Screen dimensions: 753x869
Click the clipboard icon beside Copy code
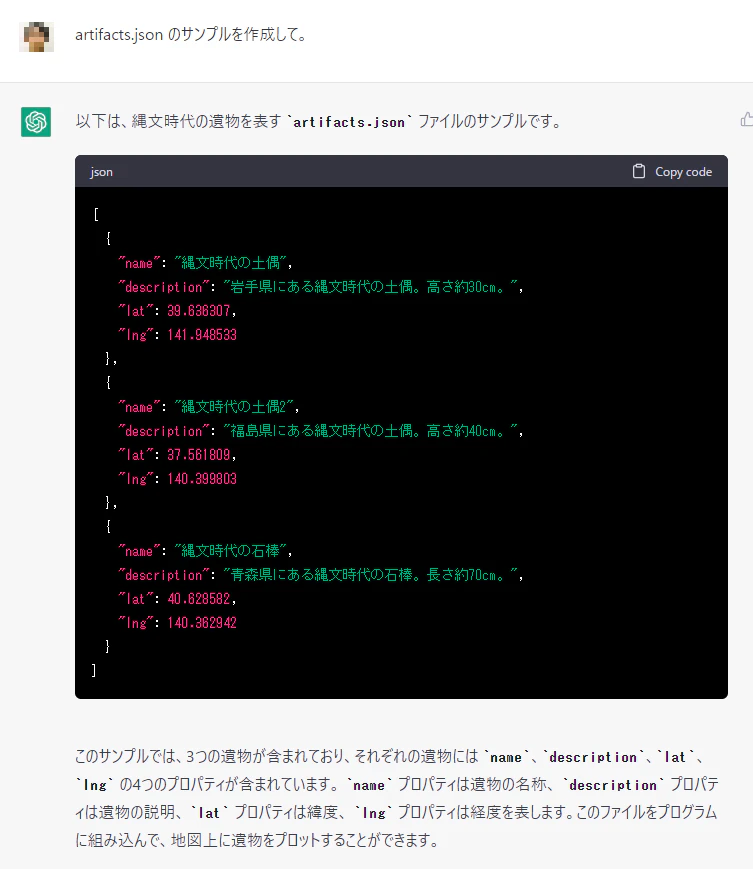(x=639, y=171)
